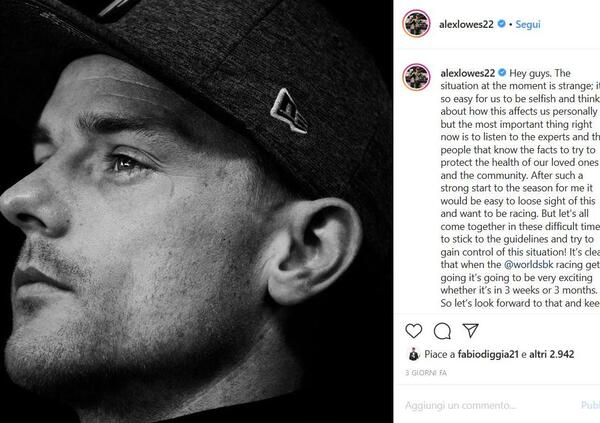Like the post with the heart icon

(414, 330)
